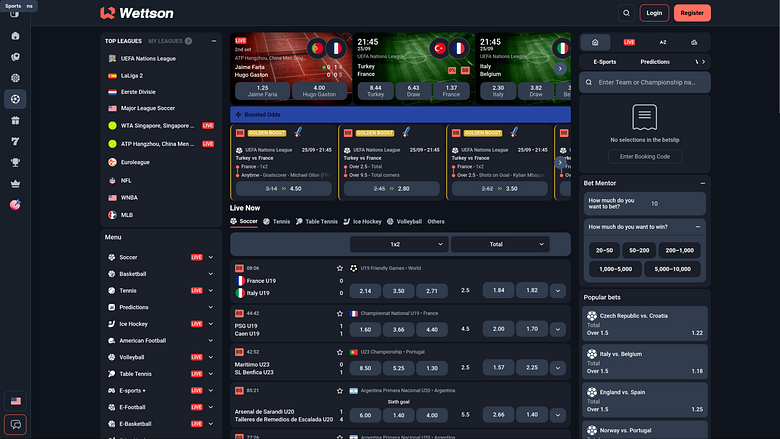Select the 200-1,000 win range
Image resolution: width=780 pixels, height=439 pixels.
680,251
